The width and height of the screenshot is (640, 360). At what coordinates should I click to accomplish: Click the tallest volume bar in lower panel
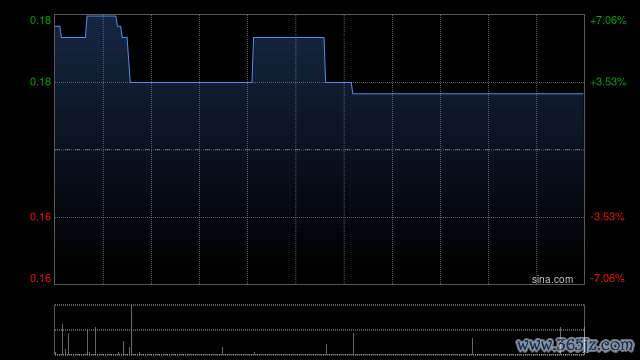(131, 330)
